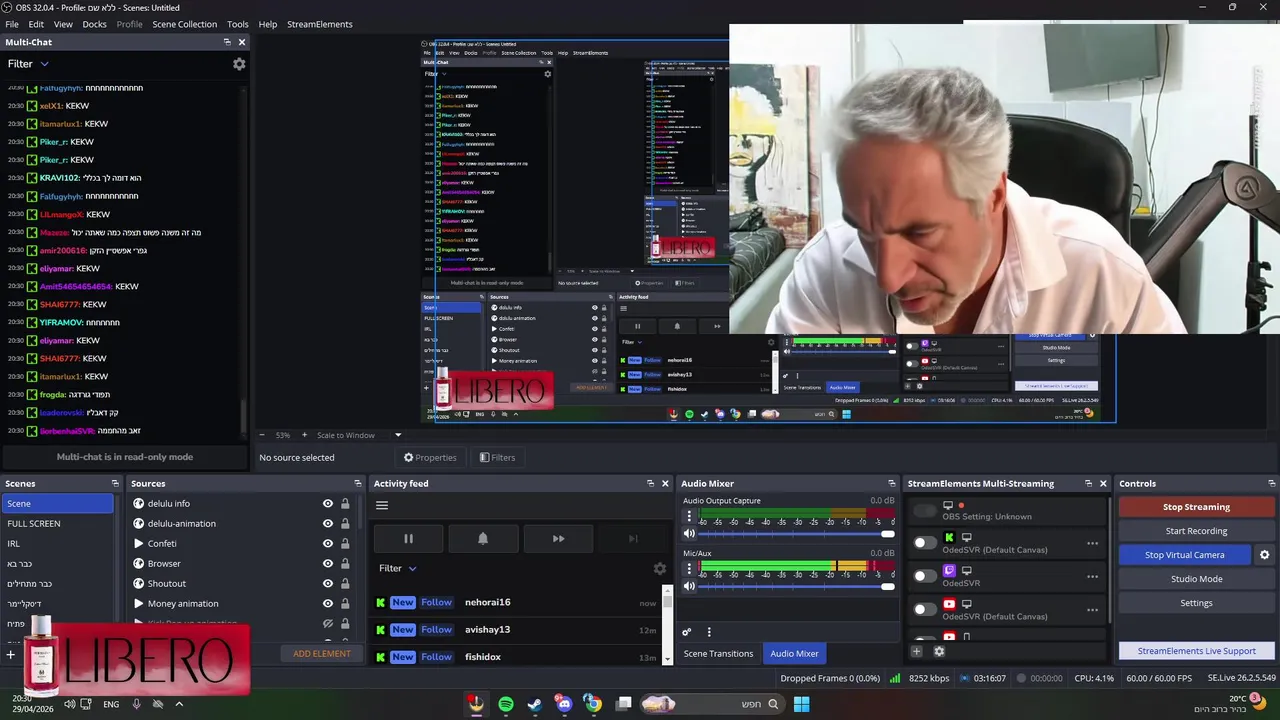Open the Windows Start menu
Image resolution: width=1280 pixels, height=720 pixels.
[801, 704]
